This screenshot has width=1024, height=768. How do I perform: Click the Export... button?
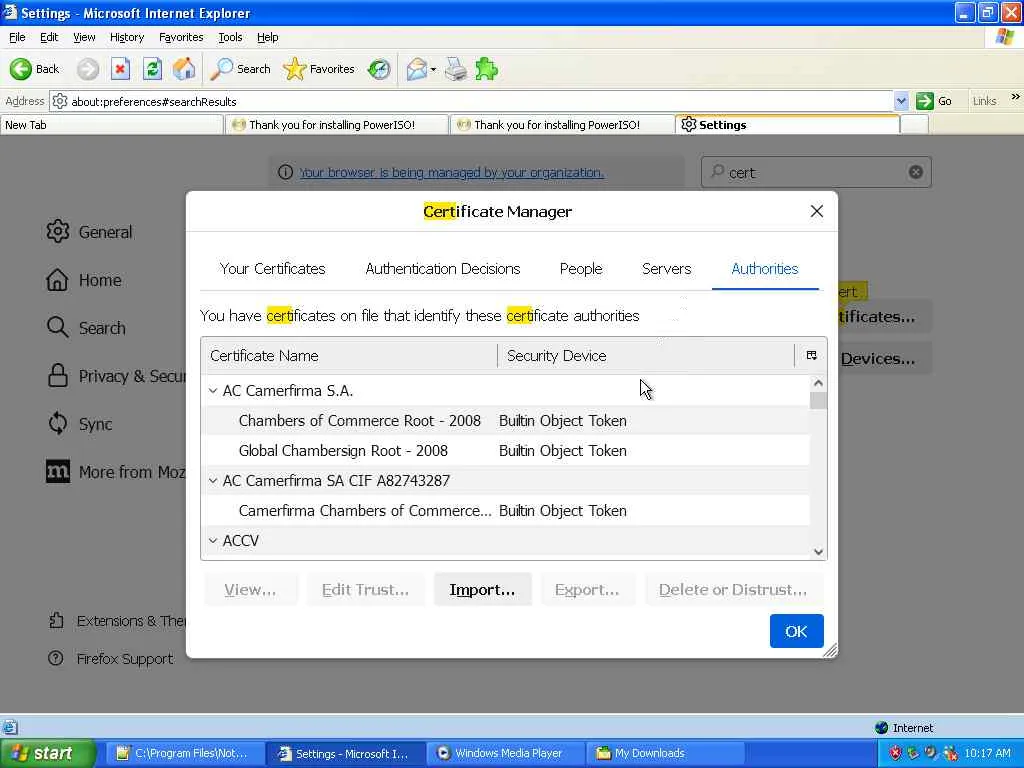(x=586, y=589)
